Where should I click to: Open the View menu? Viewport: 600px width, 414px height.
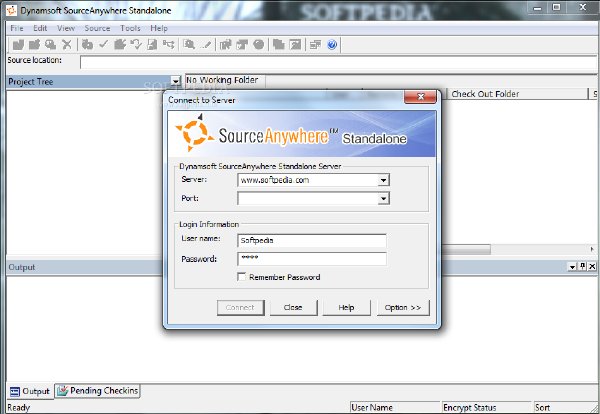(66, 28)
